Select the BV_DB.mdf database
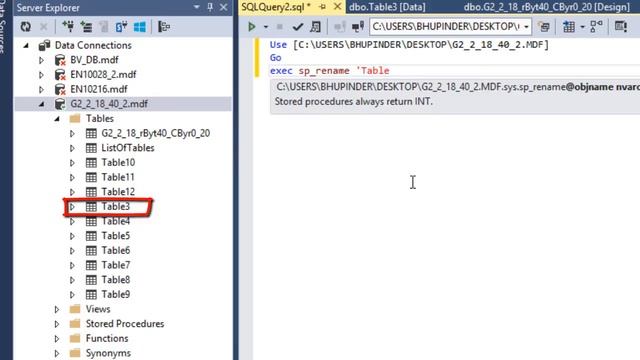 (x=94, y=60)
